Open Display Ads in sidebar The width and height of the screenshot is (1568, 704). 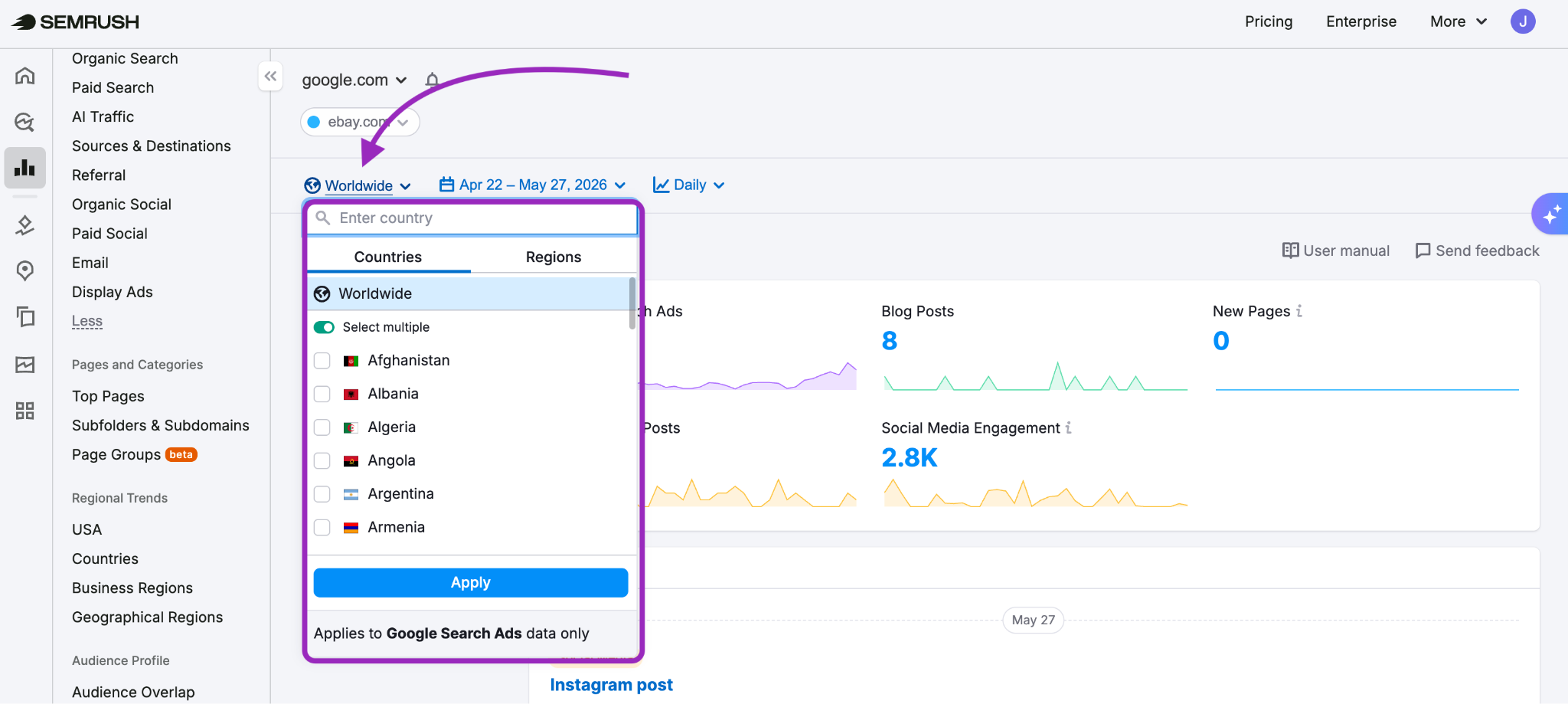tap(113, 292)
